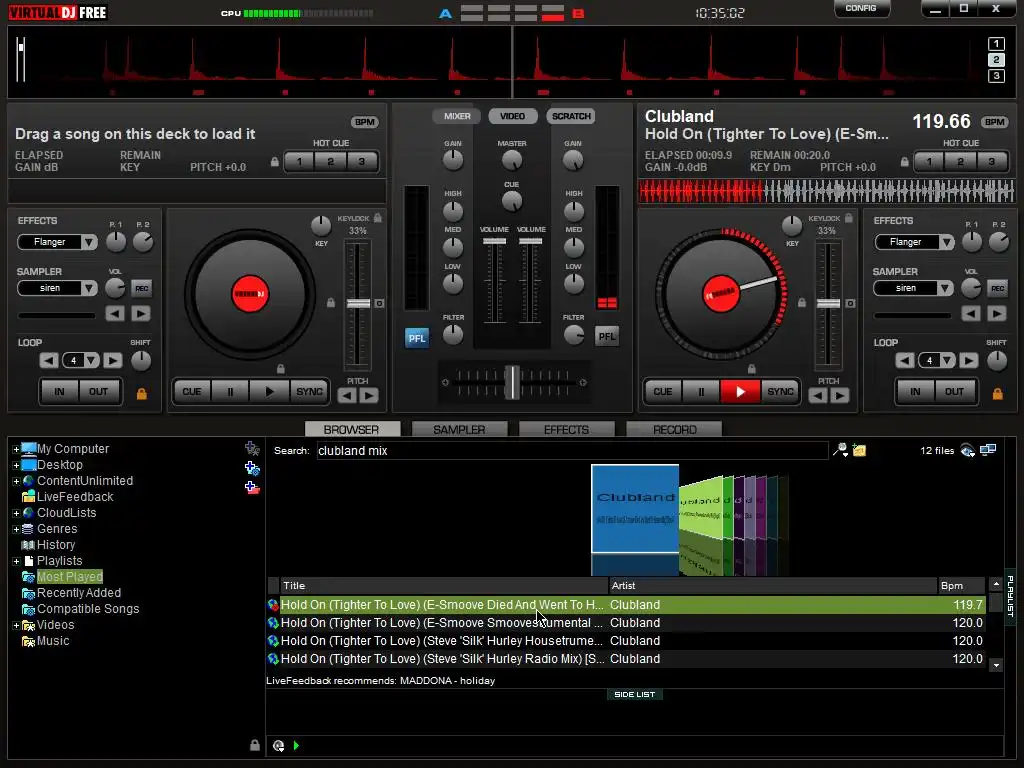Click left deck play button
The width and height of the screenshot is (1024, 768).
269,392
